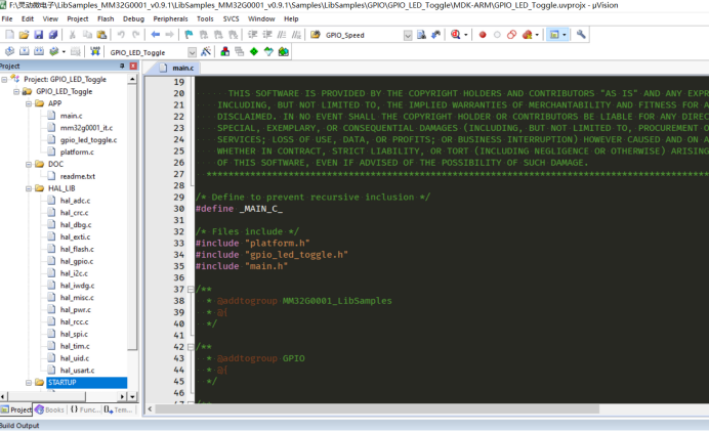Click the GPIO_Speed find text box
709x433 pixels.
tap(362, 35)
